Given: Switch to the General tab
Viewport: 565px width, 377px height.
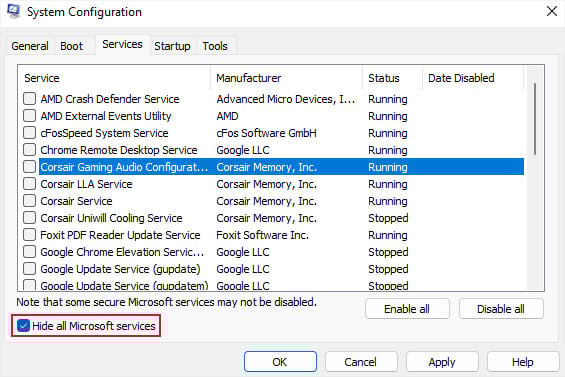Looking at the screenshot, I should (x=30, y=46).
